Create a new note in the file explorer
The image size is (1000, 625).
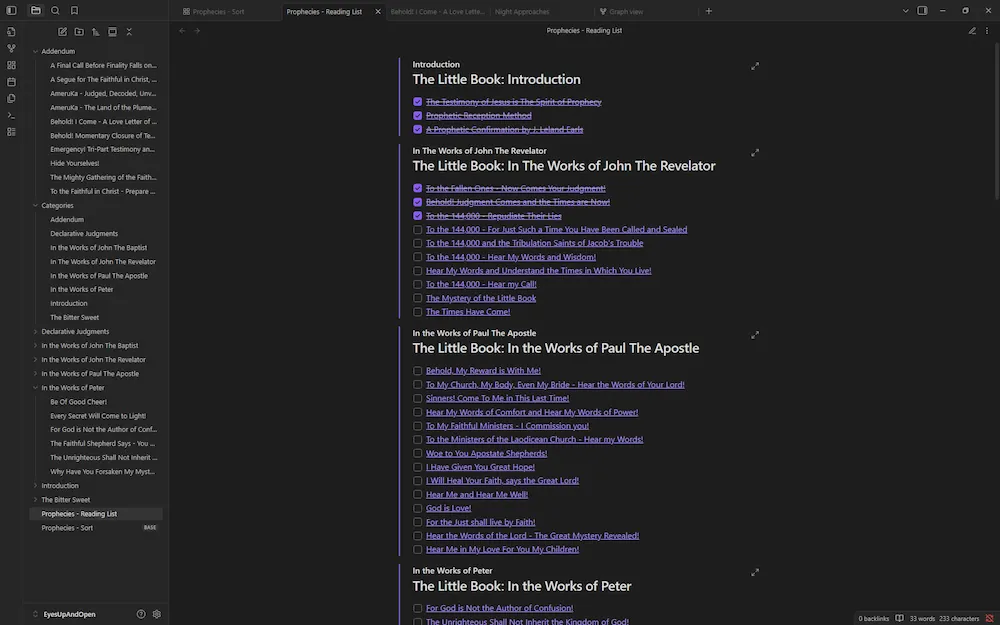62,31
